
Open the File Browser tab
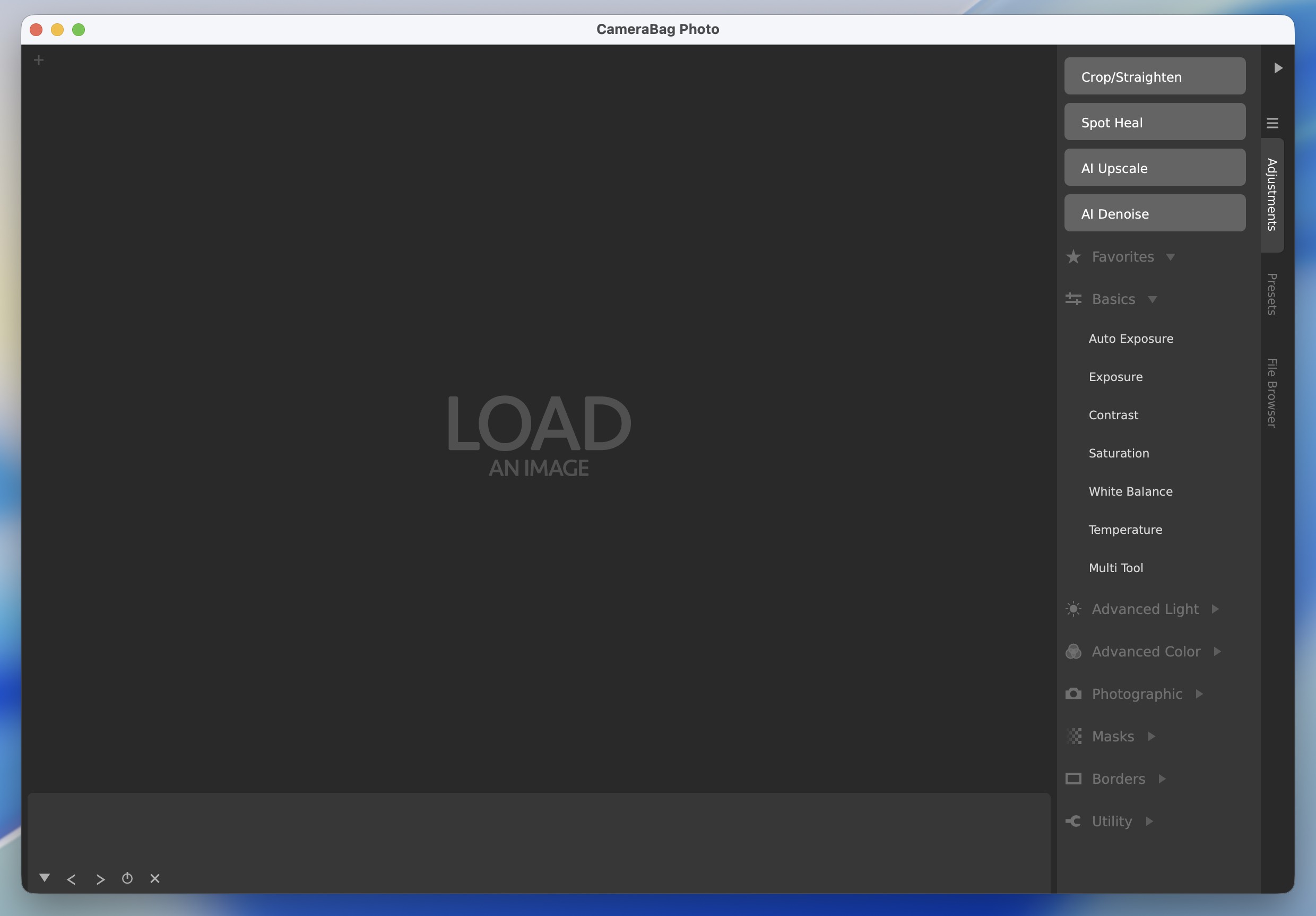1271,393
